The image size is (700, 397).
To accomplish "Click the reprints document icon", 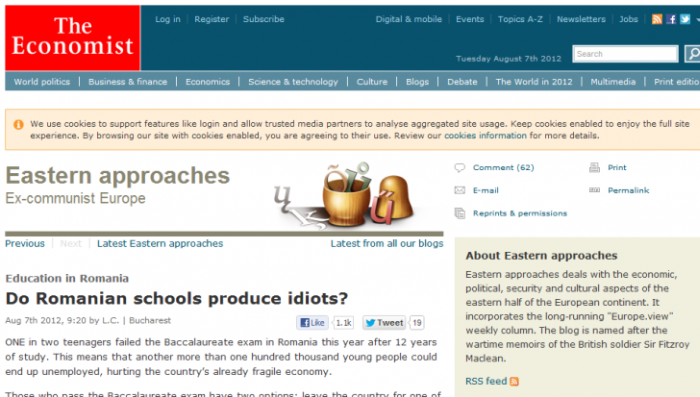I will click(x=460, y=213).
